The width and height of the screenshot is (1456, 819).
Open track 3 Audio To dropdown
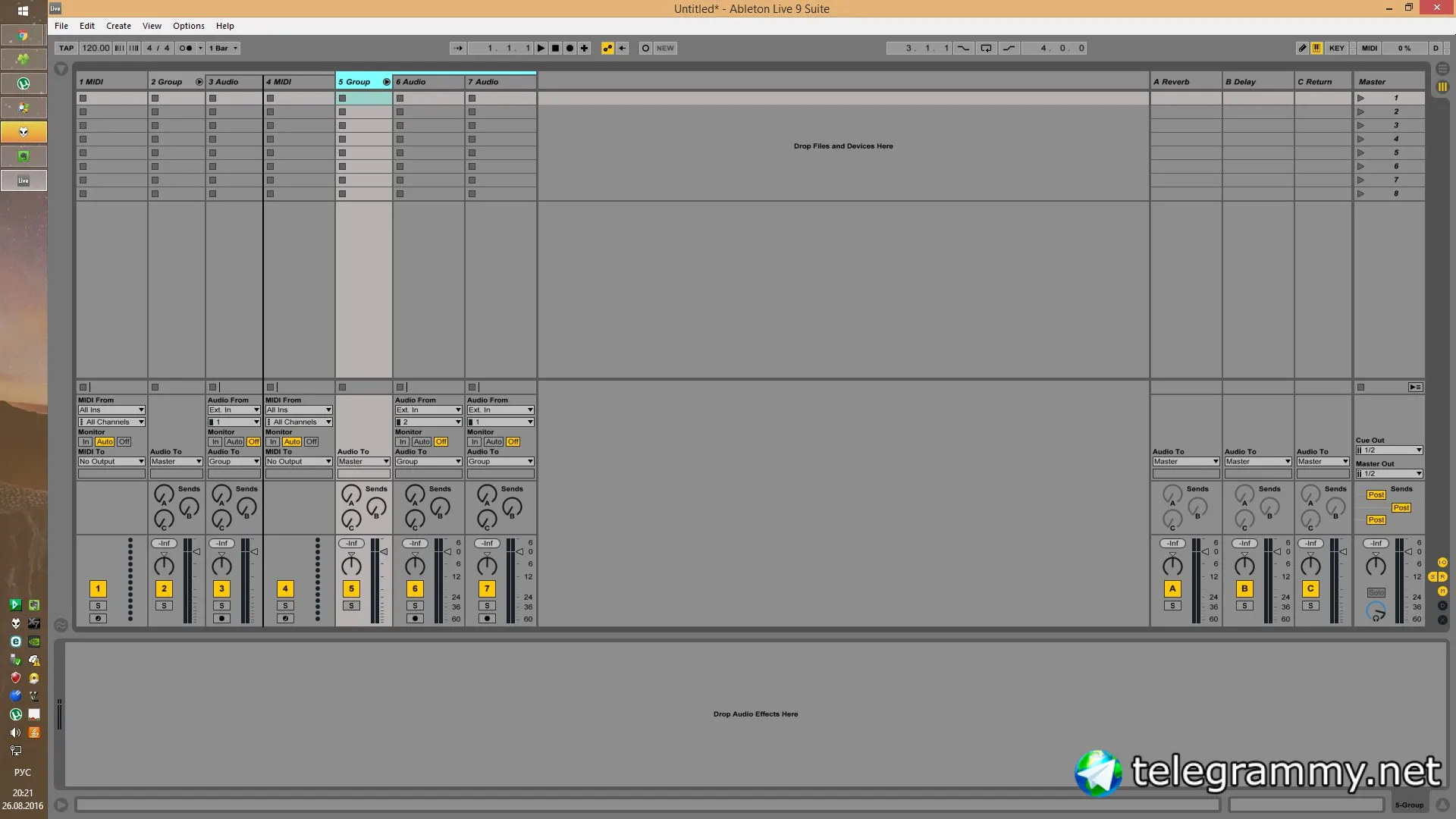tap(234, 461)
